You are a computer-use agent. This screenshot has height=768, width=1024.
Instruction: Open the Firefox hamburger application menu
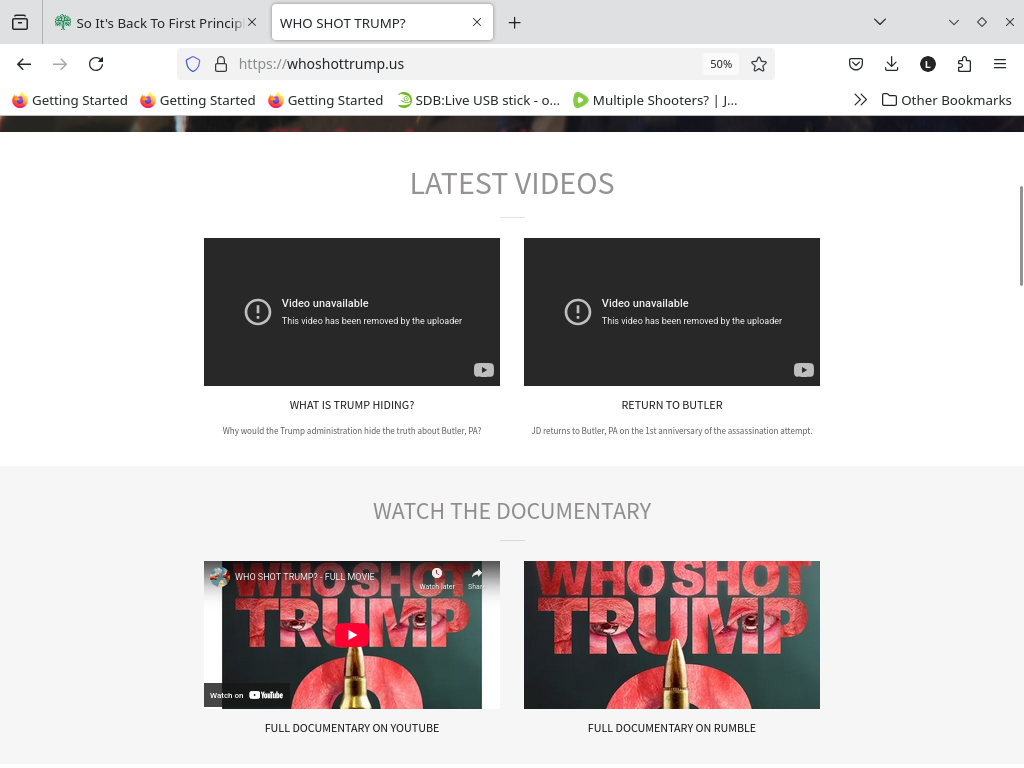click(1000, 64)
